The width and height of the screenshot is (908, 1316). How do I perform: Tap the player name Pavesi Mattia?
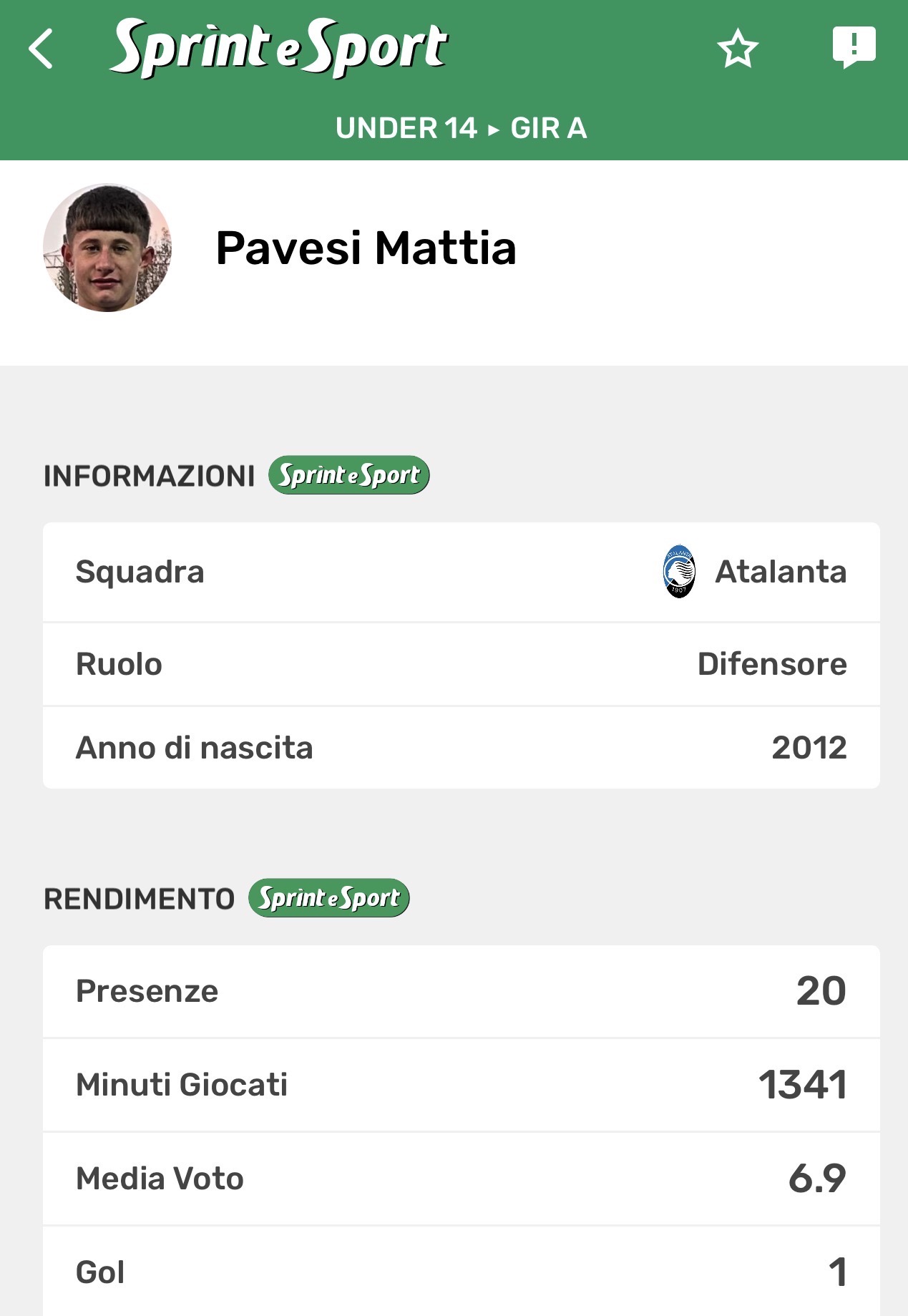tap(366, 248)
